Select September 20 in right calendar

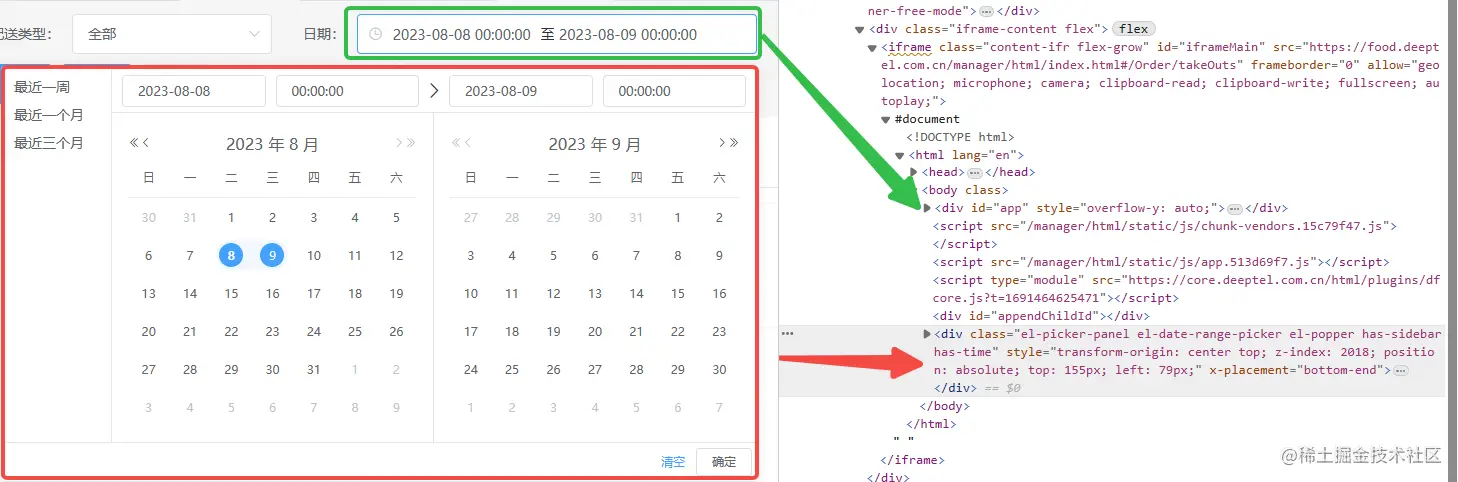point(595,332)
